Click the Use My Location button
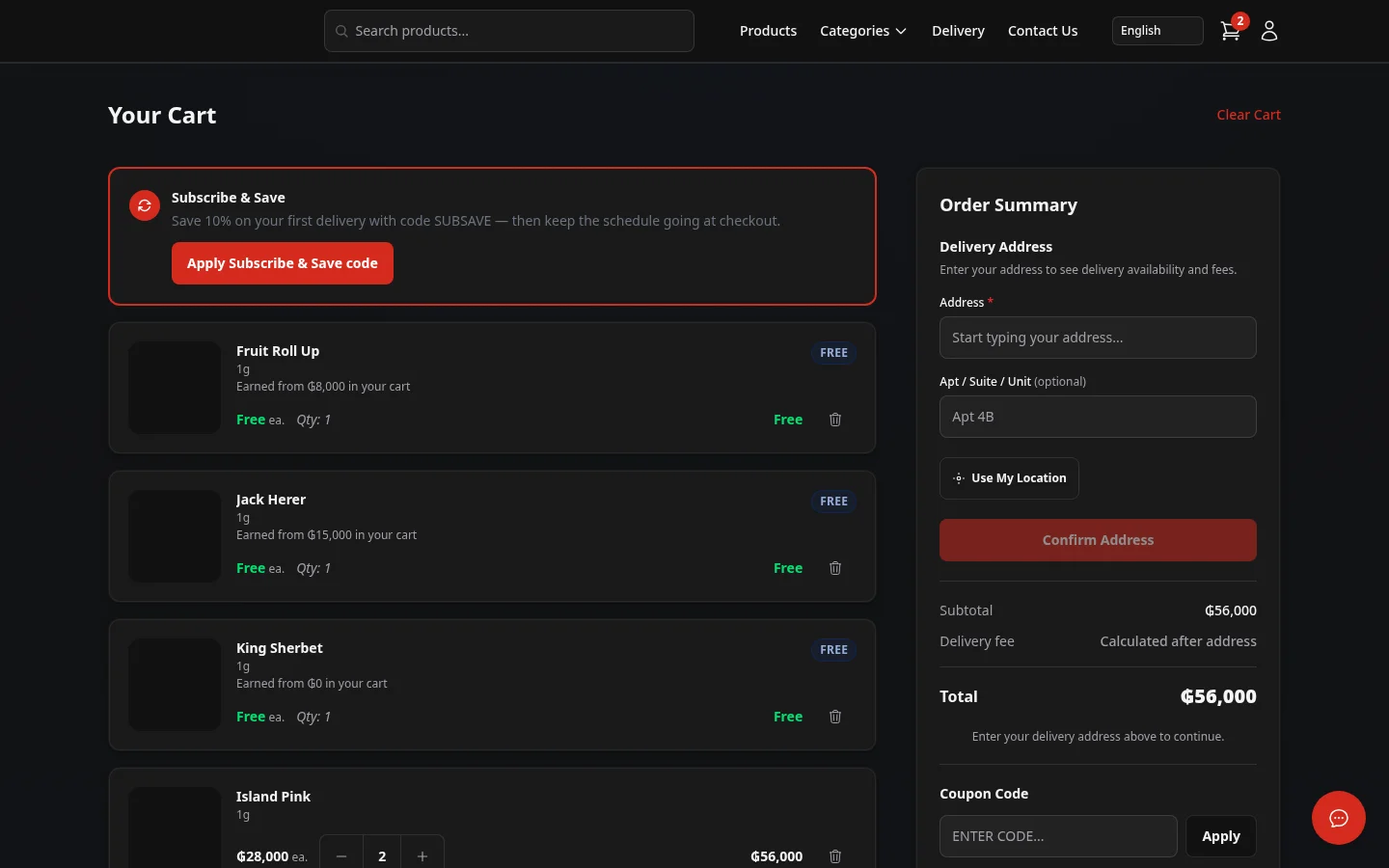This screenshot has height=868, width=1389. coord(1009,478)
